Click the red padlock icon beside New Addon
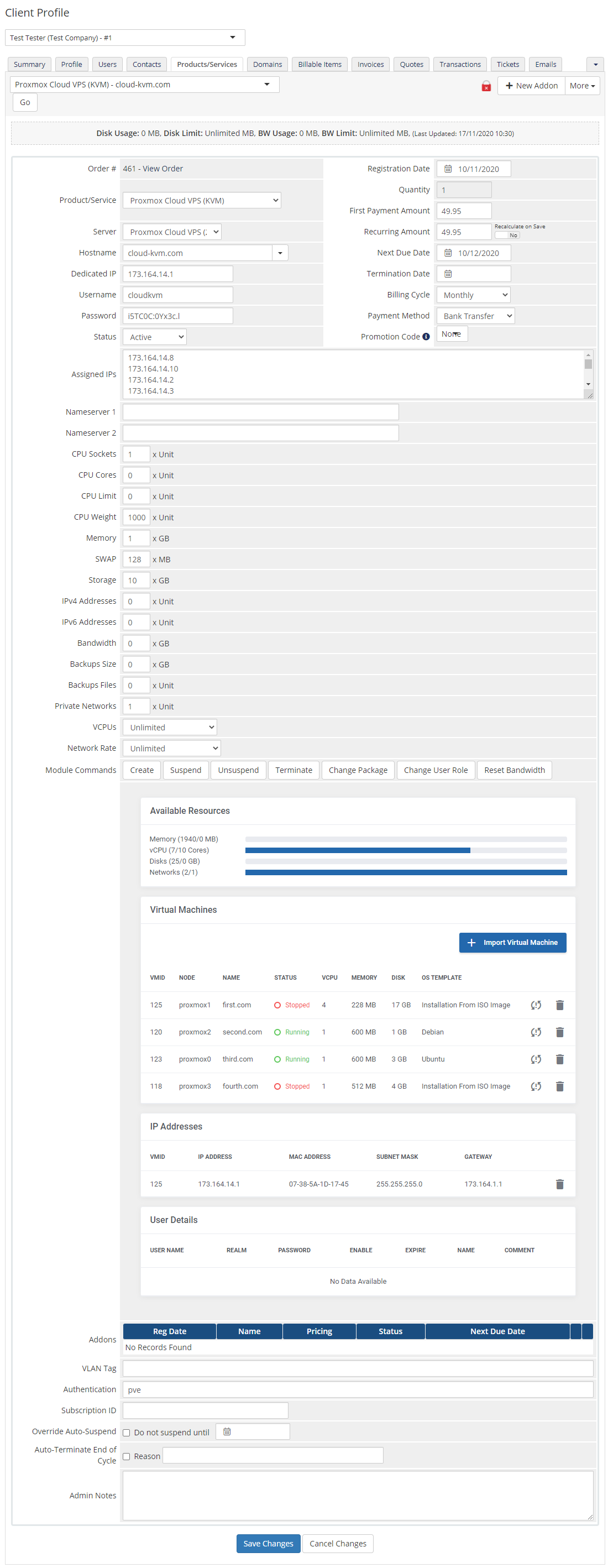The image size is (608, 1568). point(486,86)
